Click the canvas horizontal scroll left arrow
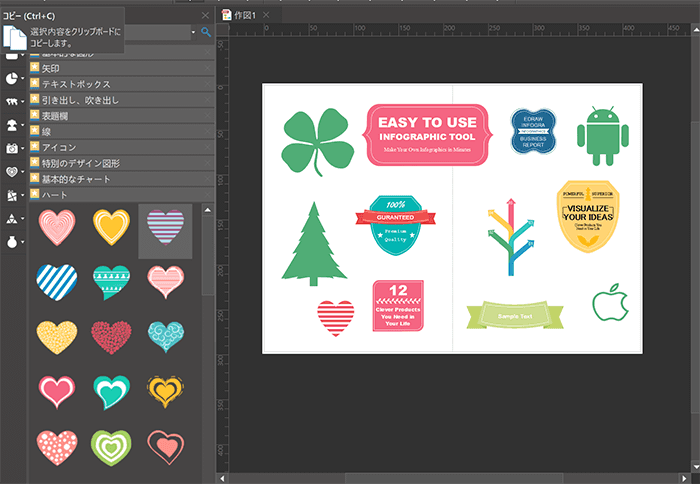Screen dimensions: 700x484 click(x=222, y=478)
